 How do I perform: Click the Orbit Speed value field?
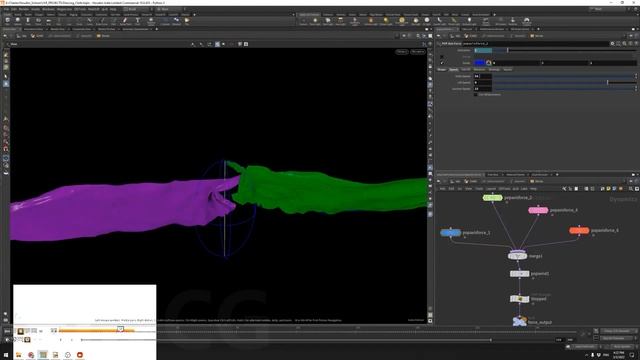tap(482, 76)
